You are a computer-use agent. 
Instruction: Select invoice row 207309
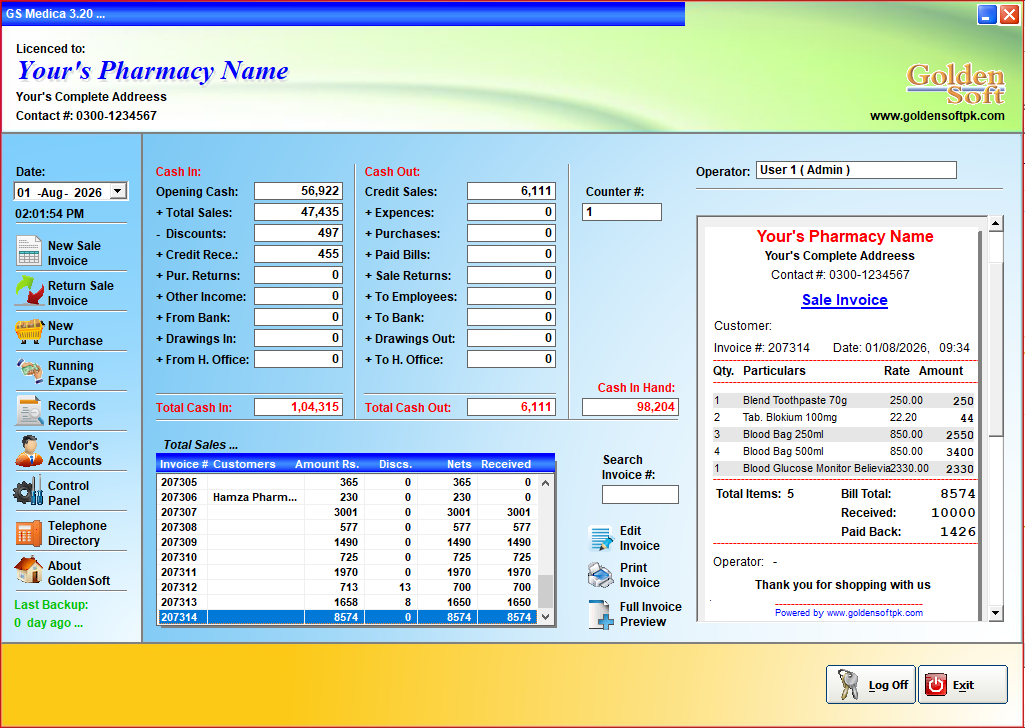click(x=348, y=542)
